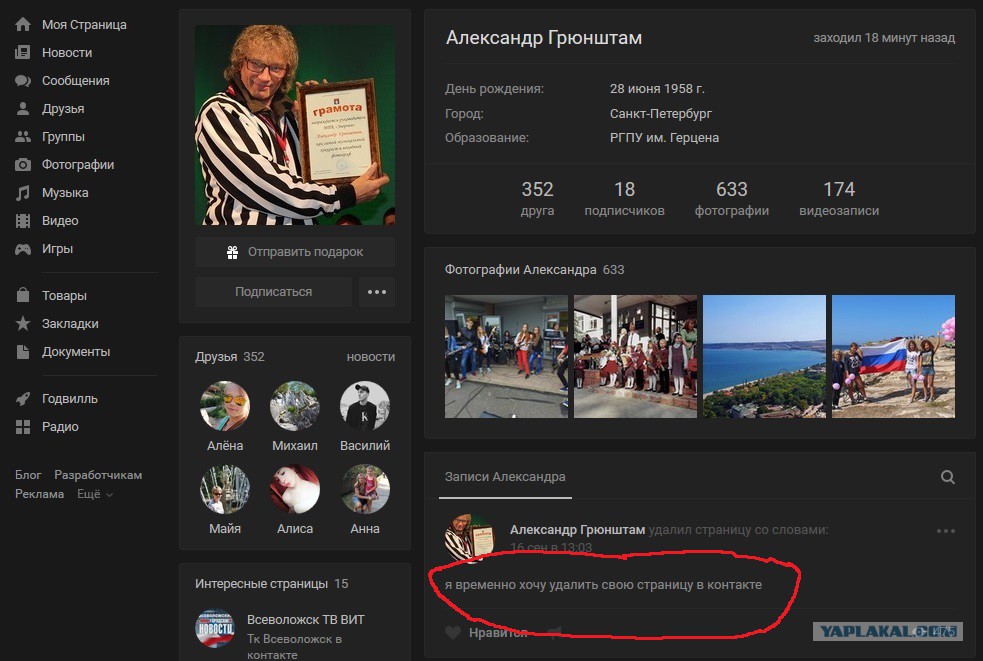Open Фотографии Александра section header

click(x=534, y=270)
